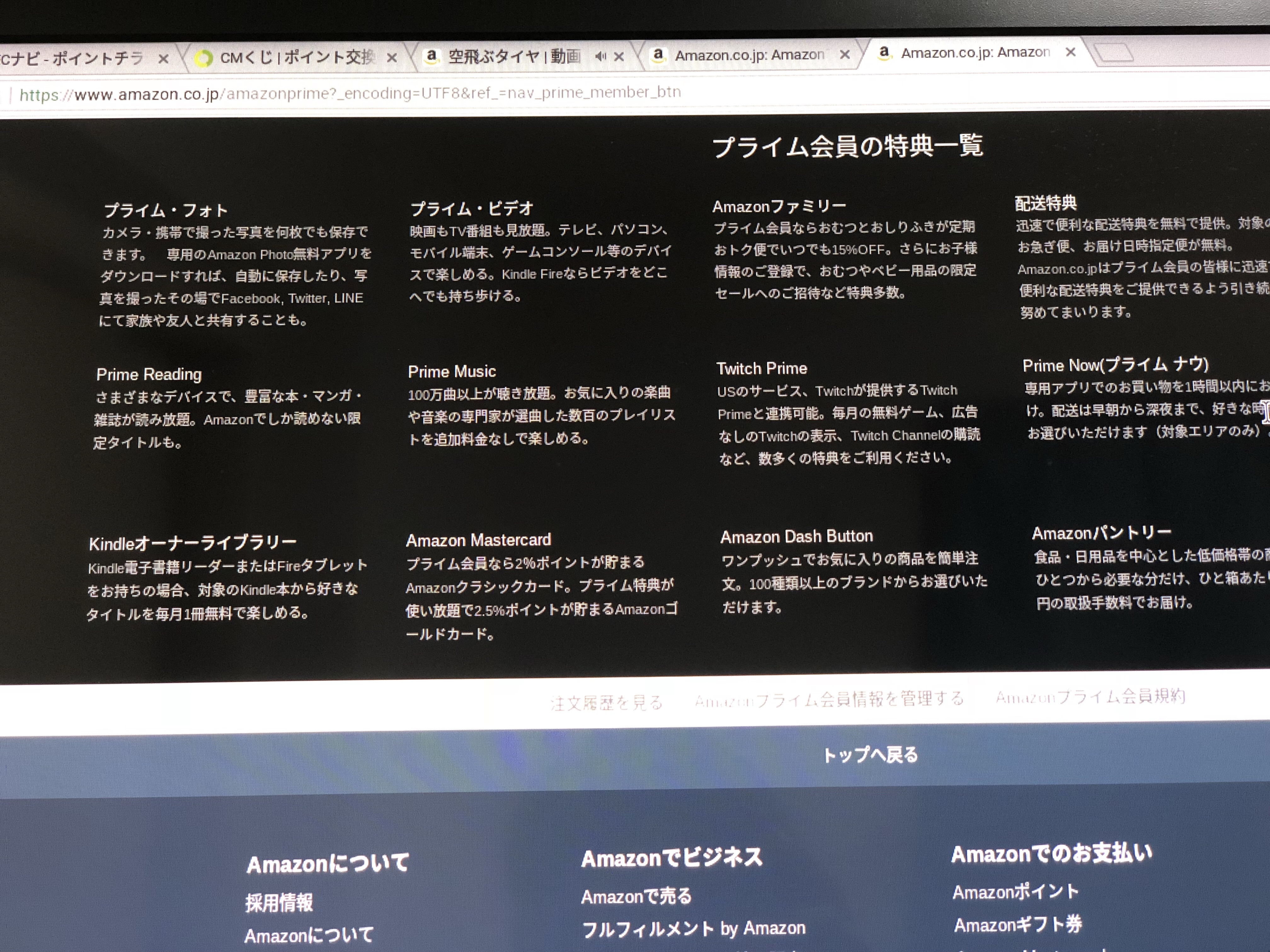
Task: Click the favicon of the middle Amazon.co.jp tab
Action: [x=659, y=55]
